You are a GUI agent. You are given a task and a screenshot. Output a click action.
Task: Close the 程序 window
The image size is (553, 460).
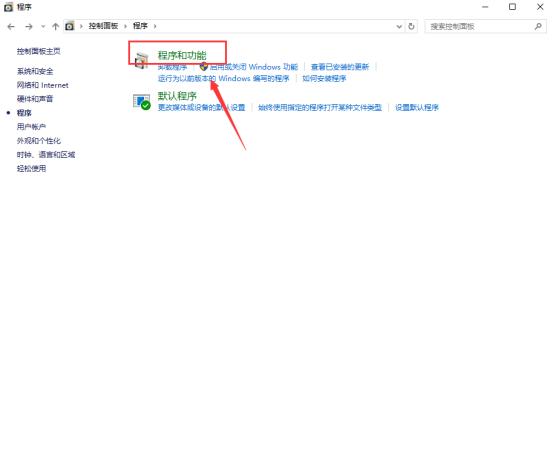pos(540,7)
